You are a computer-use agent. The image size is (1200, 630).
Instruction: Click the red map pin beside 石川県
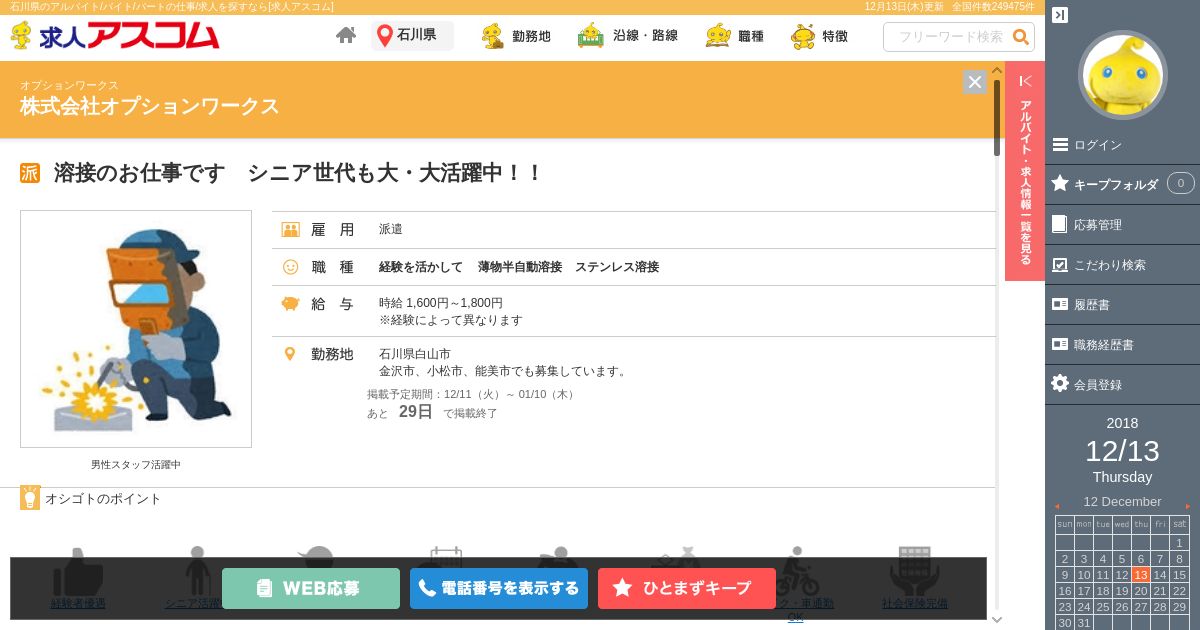[384, 36]
